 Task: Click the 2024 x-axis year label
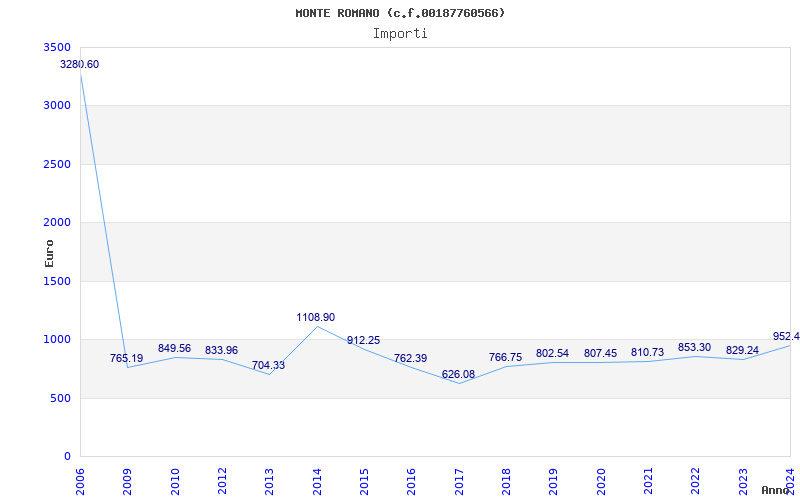point(790,482)
